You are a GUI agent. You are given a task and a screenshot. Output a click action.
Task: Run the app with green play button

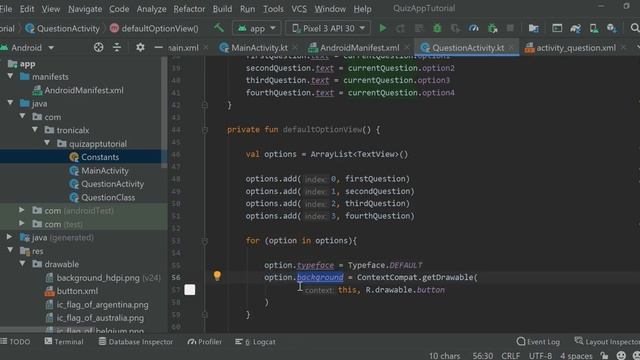(x=382, y=28)
